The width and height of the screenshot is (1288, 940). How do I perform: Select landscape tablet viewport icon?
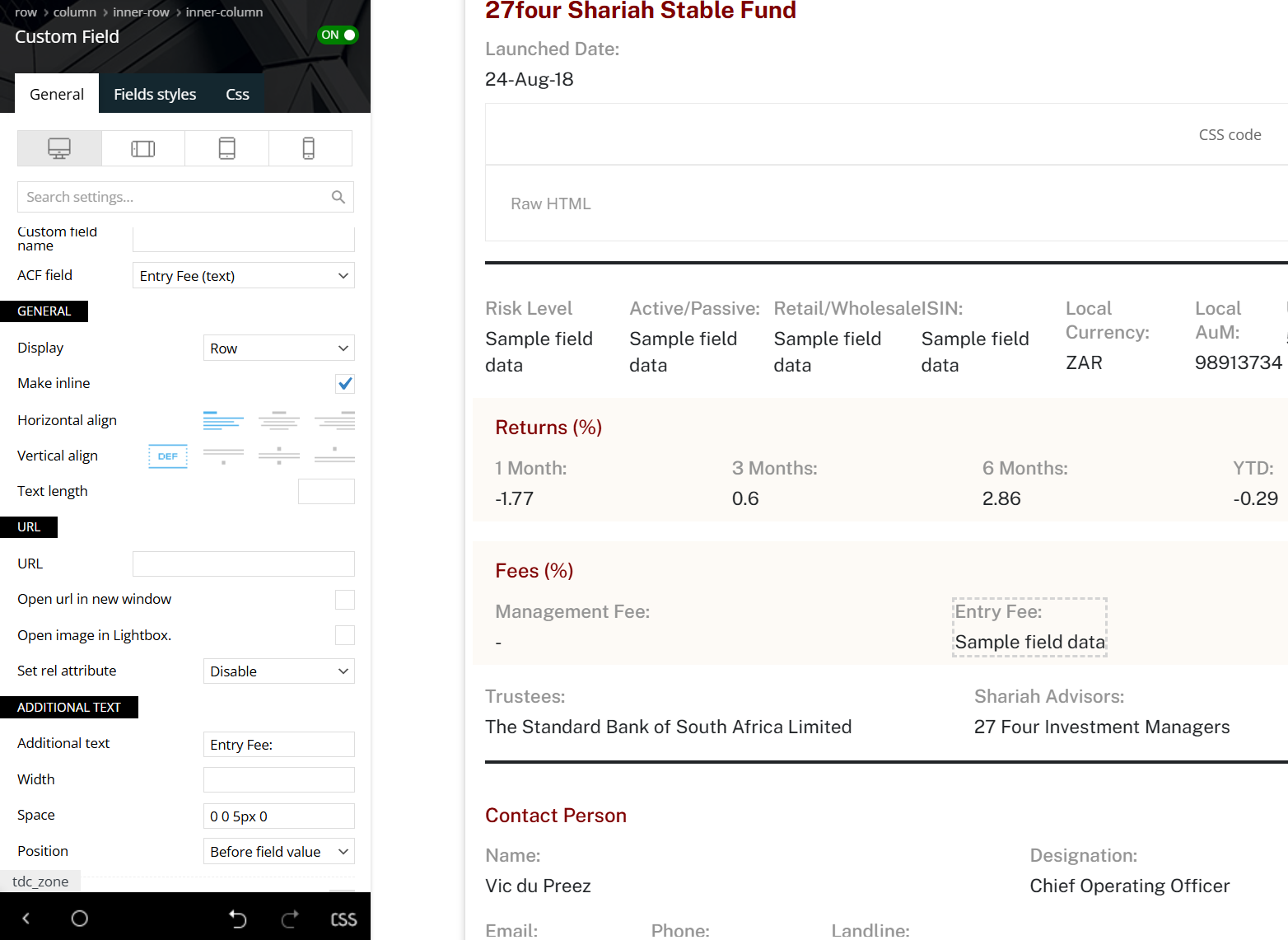(x=143, y=148)
